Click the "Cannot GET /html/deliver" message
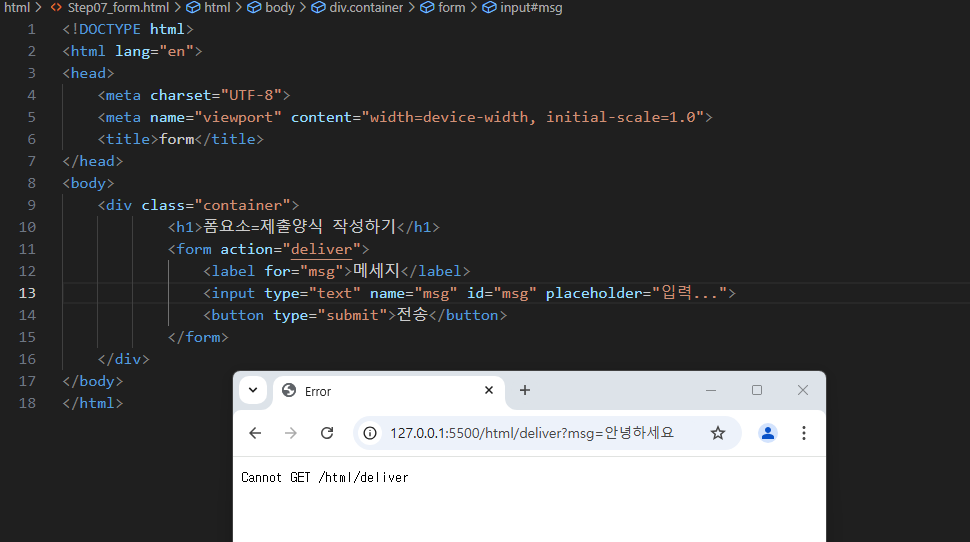 (x=325, y=478)
